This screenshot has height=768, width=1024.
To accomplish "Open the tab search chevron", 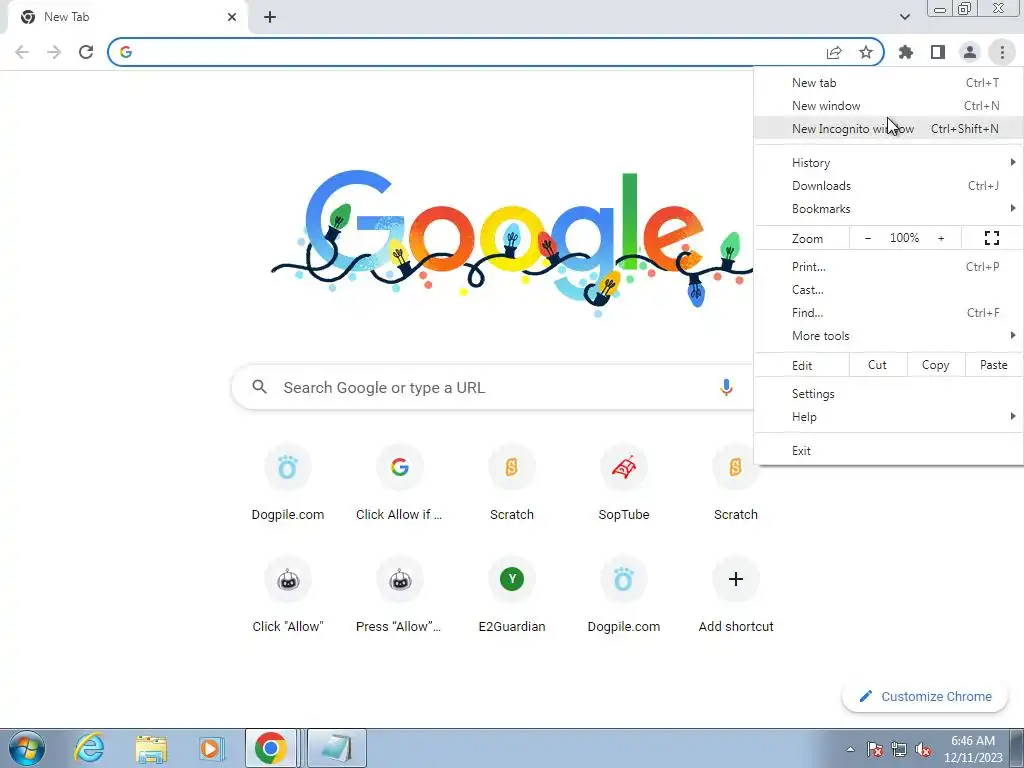I will coord(904,18).
